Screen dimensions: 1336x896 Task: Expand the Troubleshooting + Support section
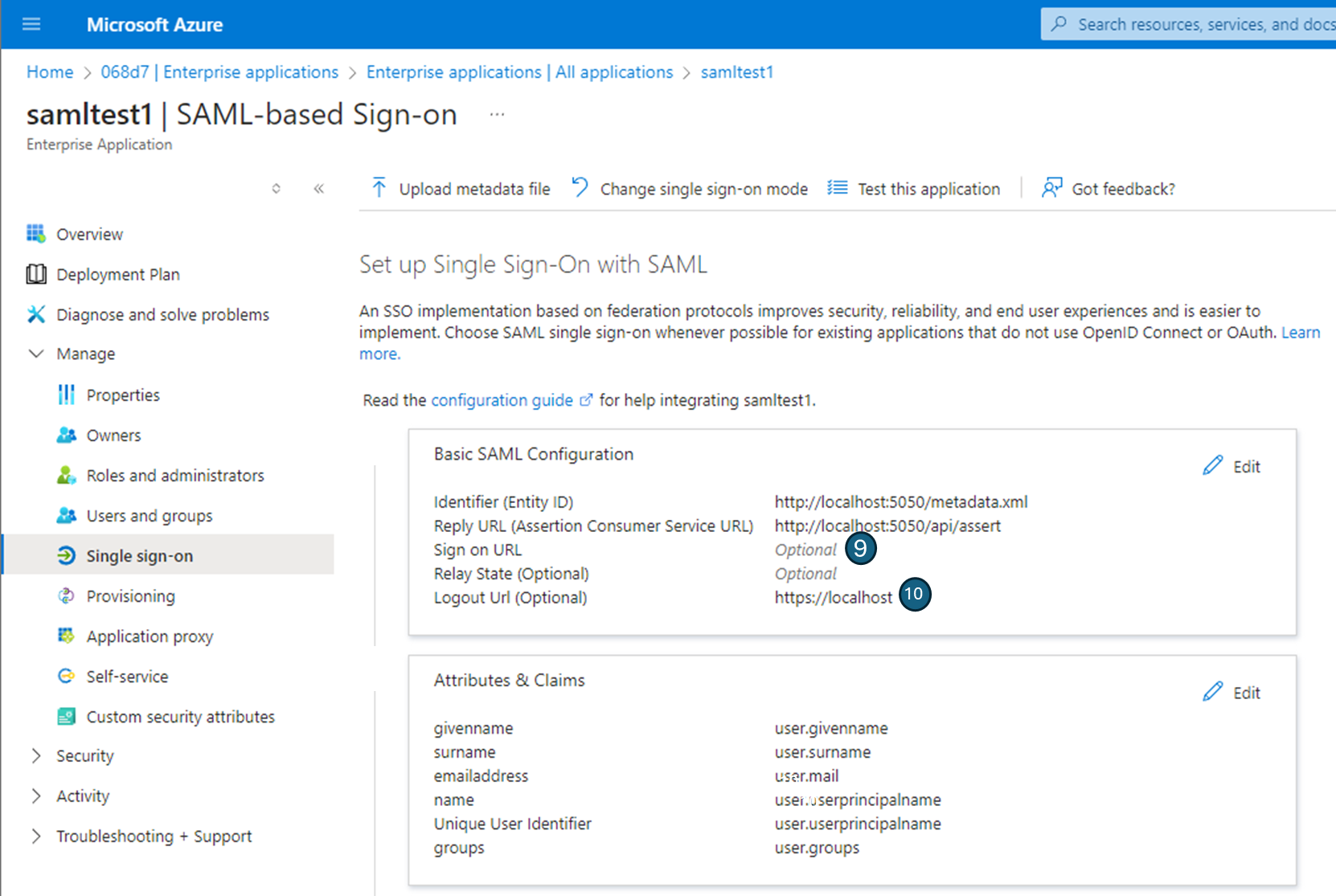(x=36, y=836)
